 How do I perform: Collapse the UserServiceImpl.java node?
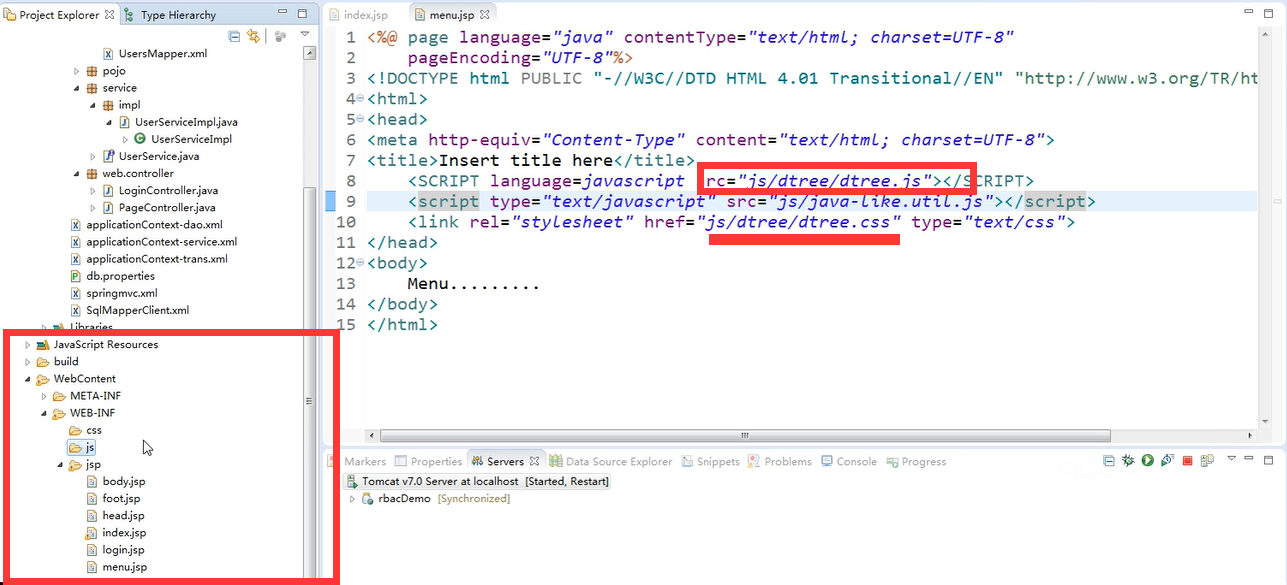pyautogui.click(x=109, y=122)
